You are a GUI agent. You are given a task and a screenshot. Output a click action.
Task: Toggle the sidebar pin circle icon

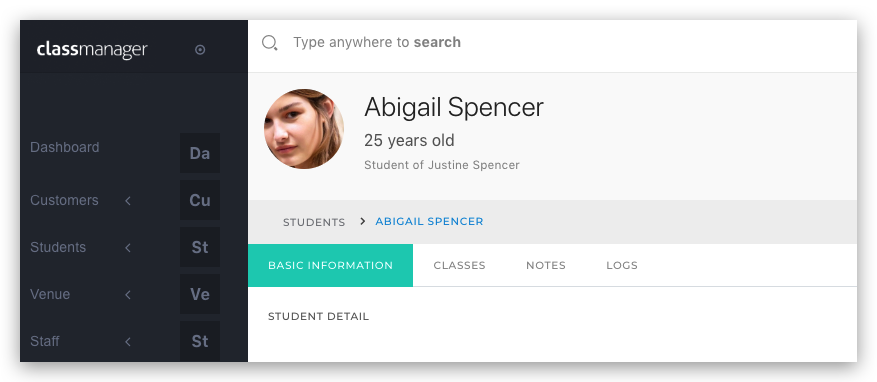pos(200,50)
